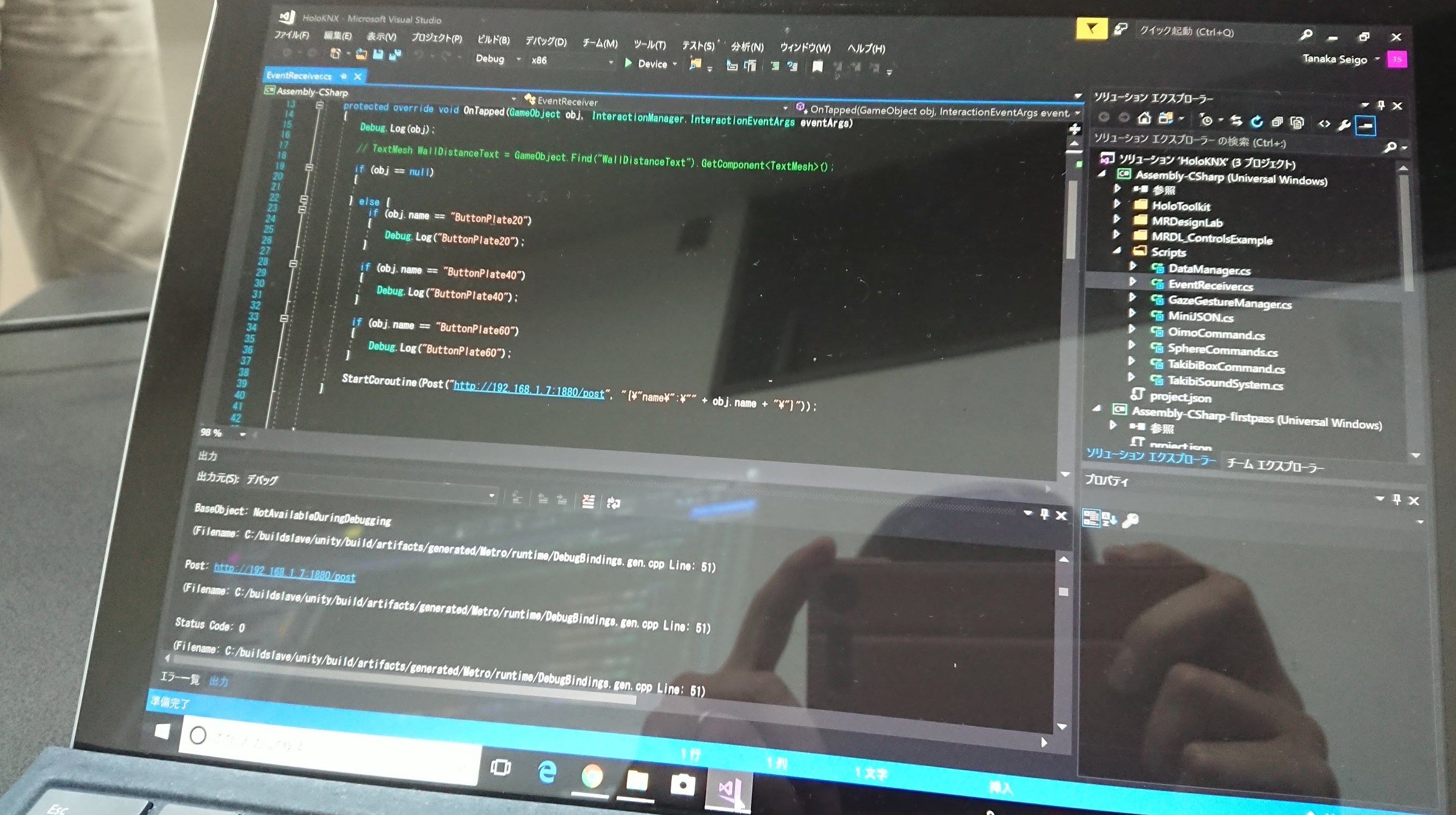This screenshot has width=1456, height=815.
Task: Click the Solution Explorer Home icon
Action: (1145, 118)
